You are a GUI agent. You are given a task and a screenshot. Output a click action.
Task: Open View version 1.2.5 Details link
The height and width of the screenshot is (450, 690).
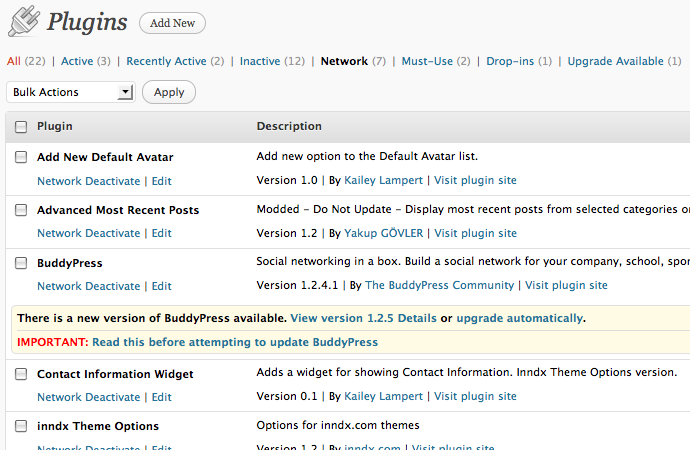coord(363,318)
